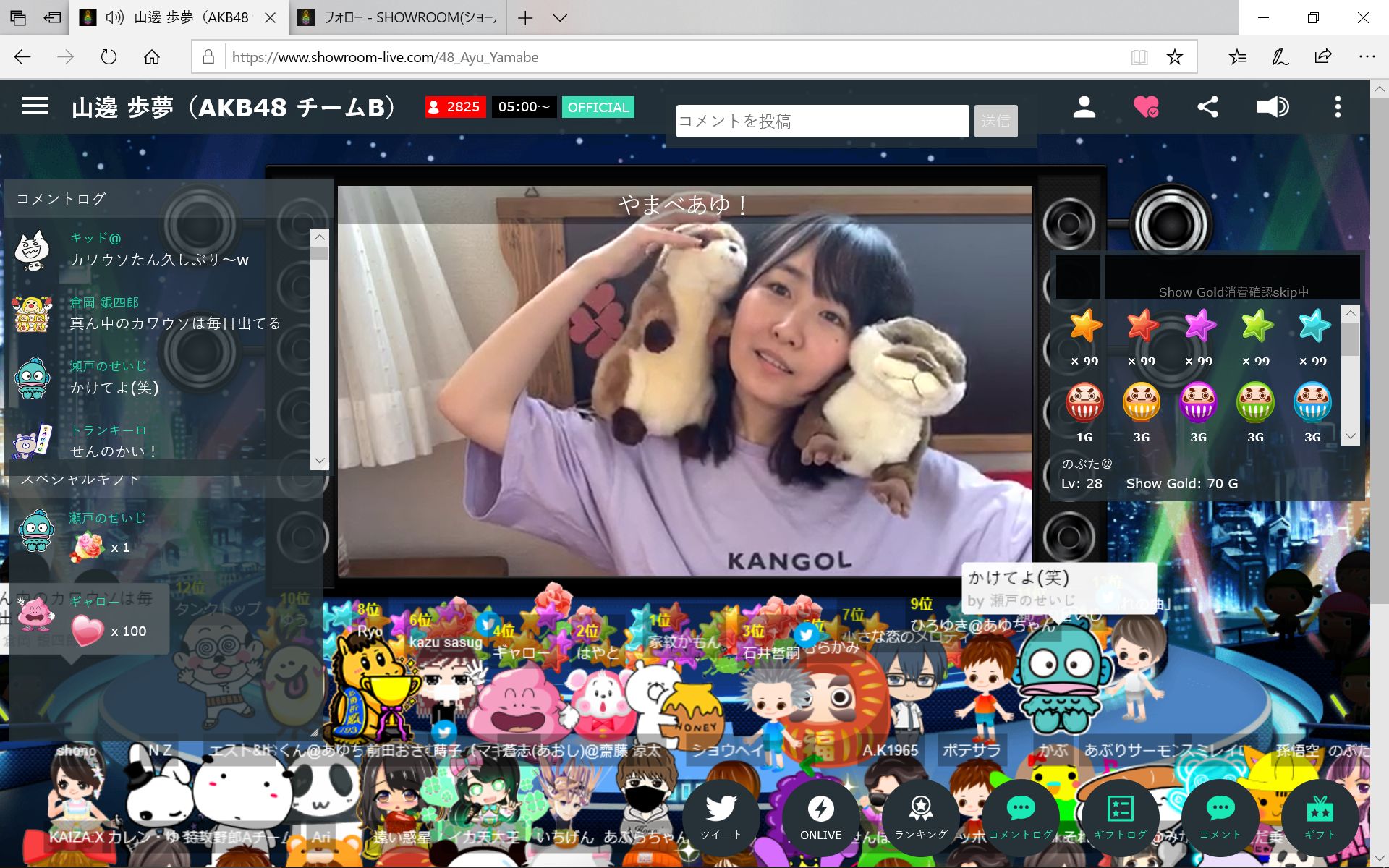Switch to the フォロー - SHOWROOM browser tab
This screenshot has width=1389, height=868.
click(396, 17)
